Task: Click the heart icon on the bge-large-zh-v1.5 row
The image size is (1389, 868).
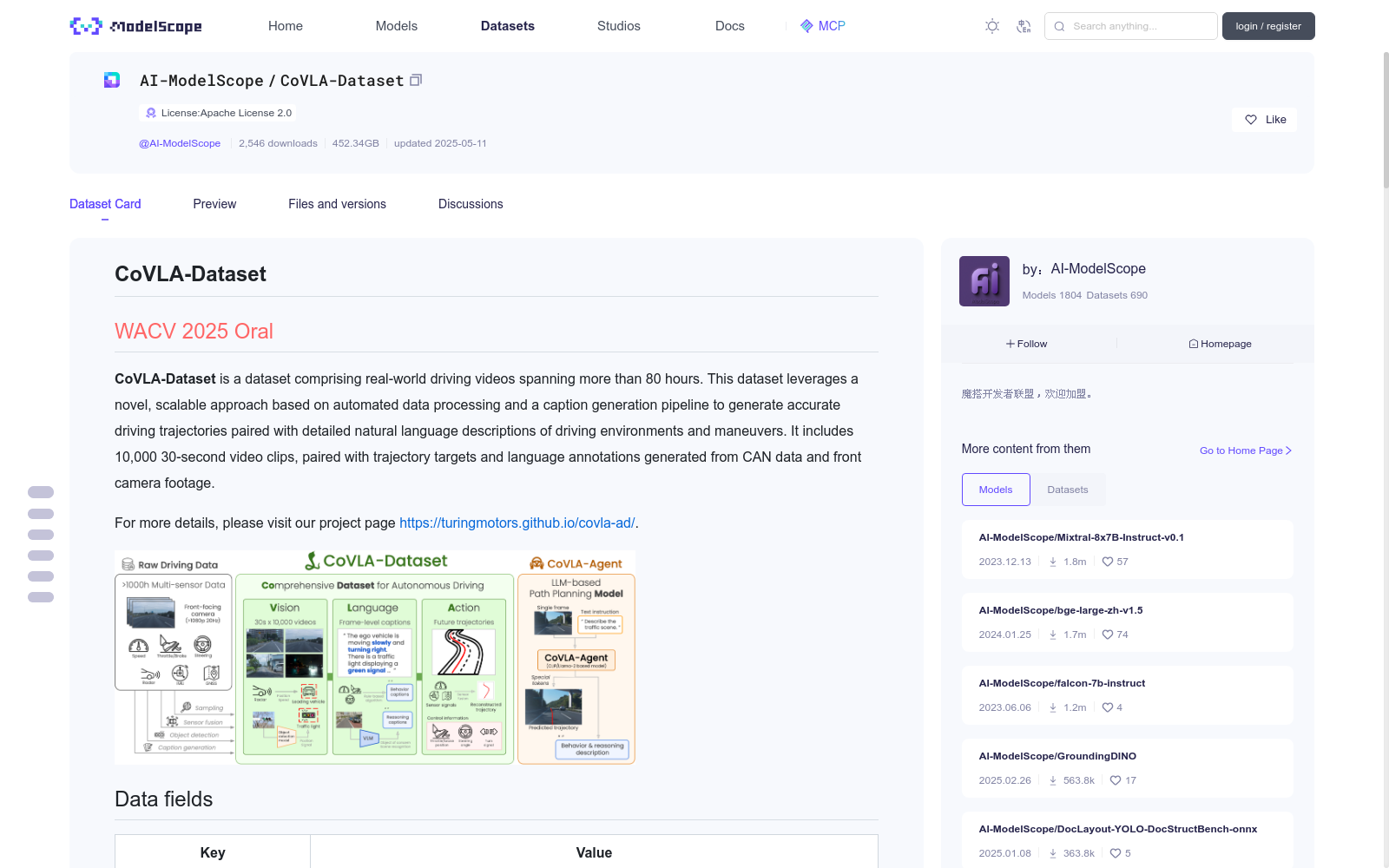Action: click(x=1108, y=635)
